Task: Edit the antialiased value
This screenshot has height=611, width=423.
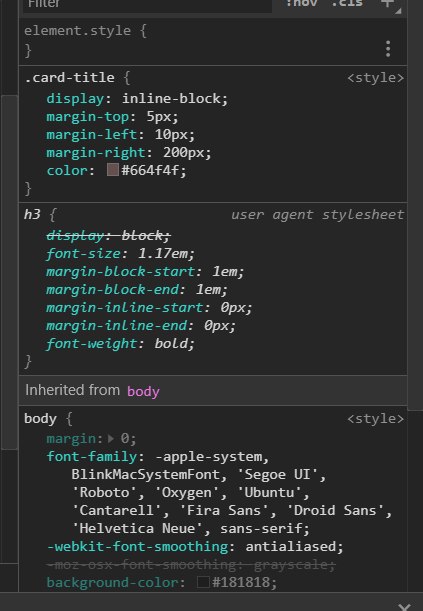Action: click(290, 546)
